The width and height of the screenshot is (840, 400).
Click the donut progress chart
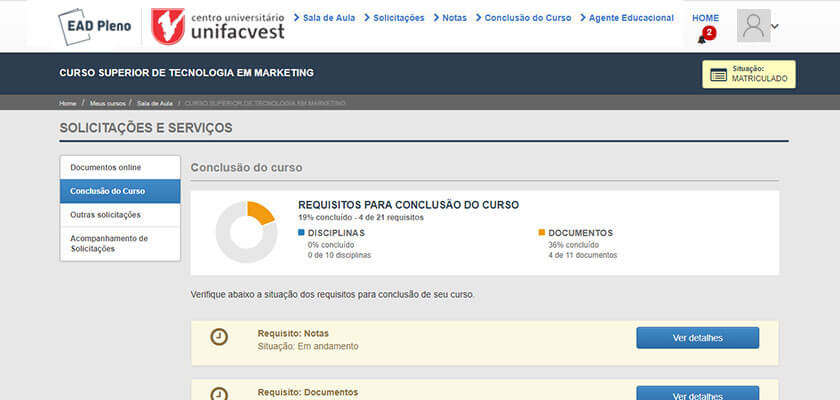246,232
